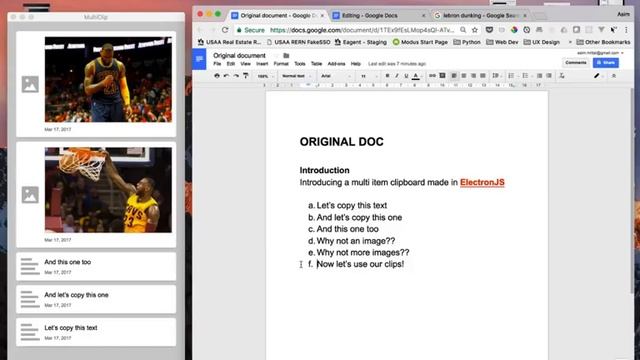Click the colorful color-picker extension icon

coord(514,30)
